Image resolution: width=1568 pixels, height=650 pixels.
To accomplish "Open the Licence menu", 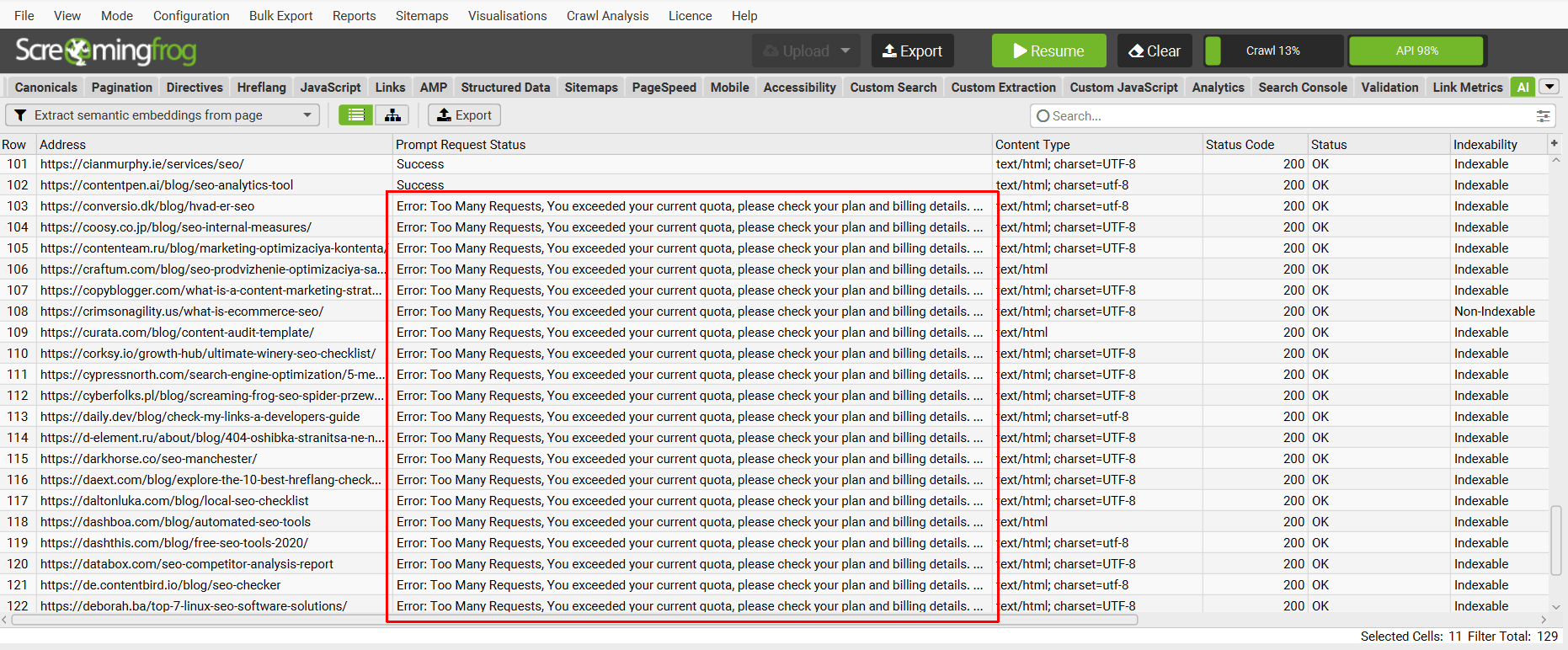I will 690,15.
